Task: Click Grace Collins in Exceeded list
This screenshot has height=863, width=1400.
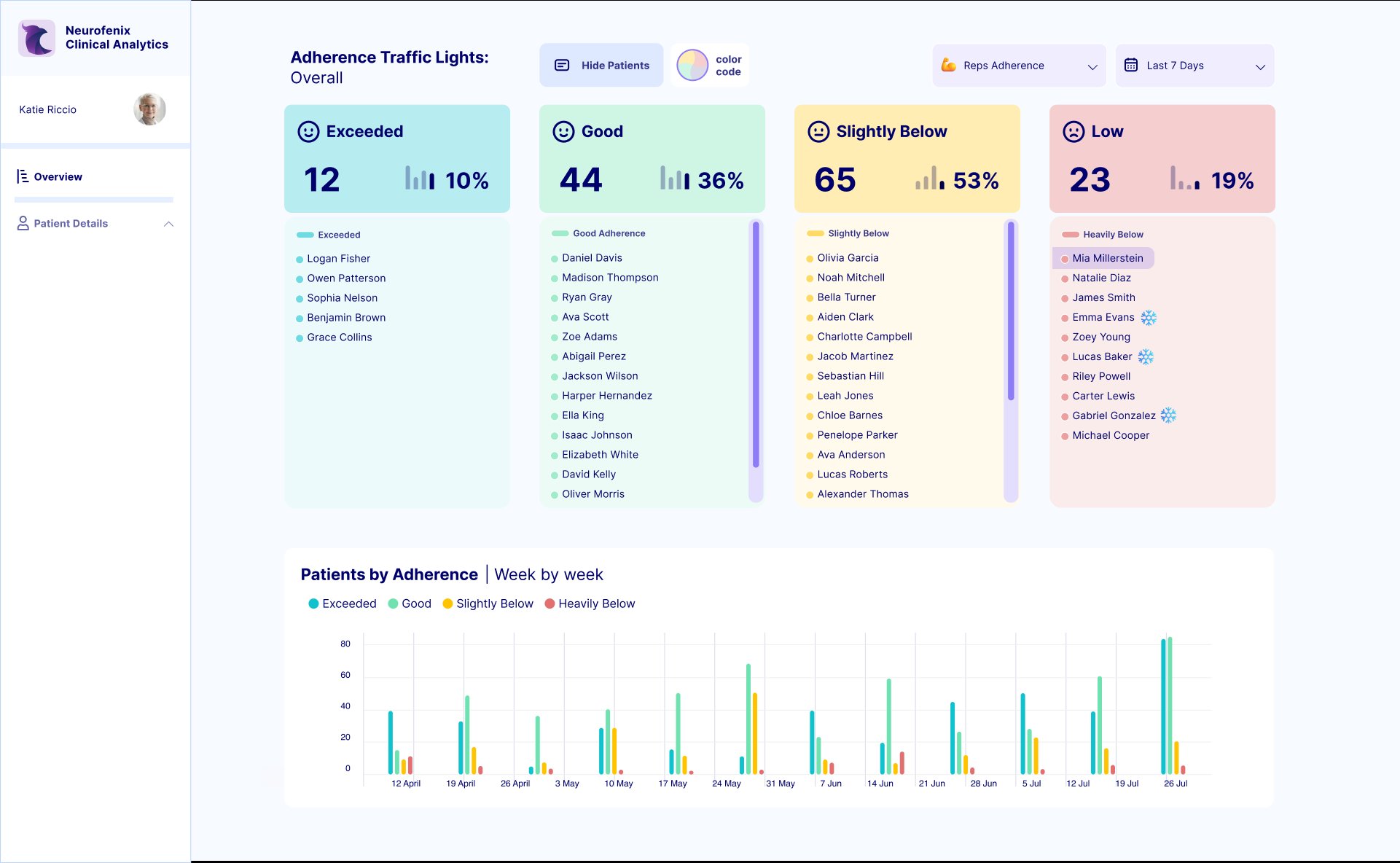Action: coord(339,337)
